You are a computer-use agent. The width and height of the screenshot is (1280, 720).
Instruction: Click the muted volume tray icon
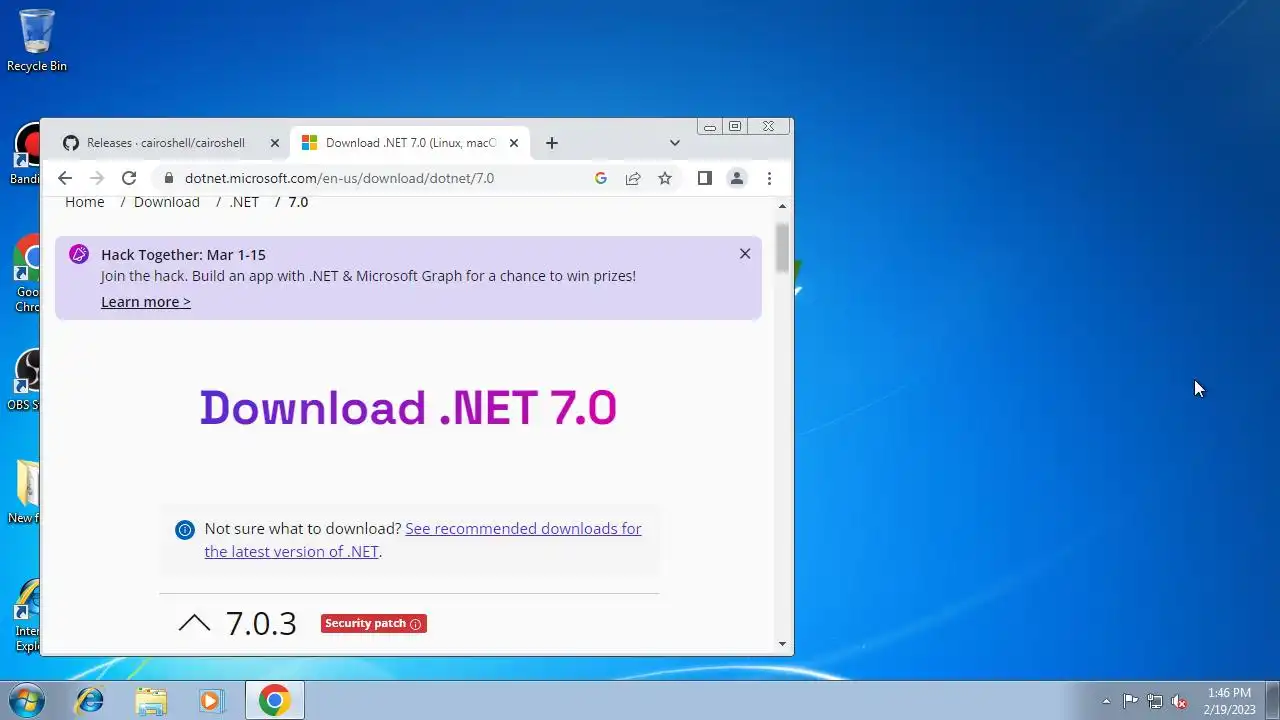coord(1180,701)
